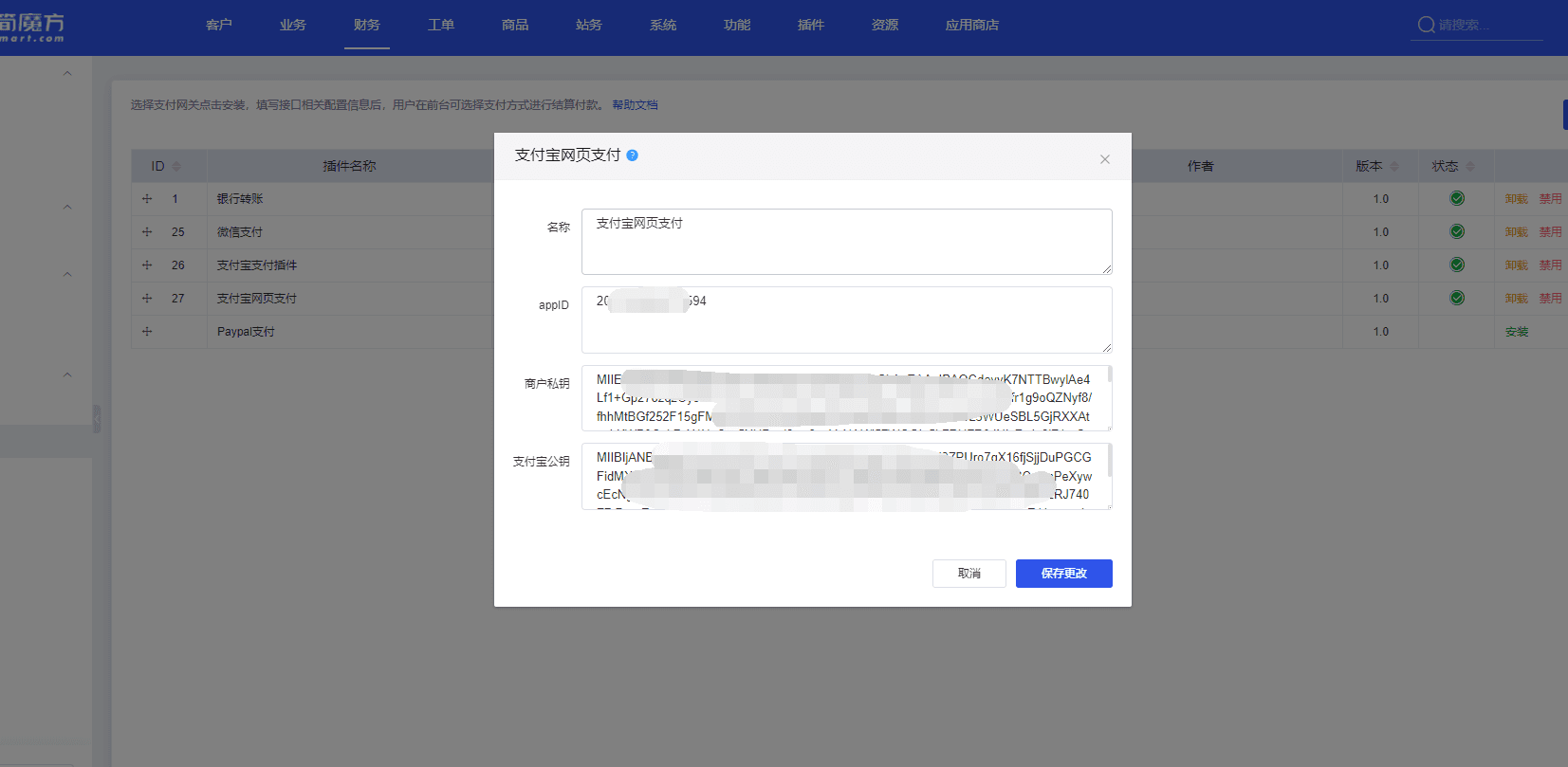Click drag handle icon for 支付宝支付插件 row
1568x767 pixels.
click(147, 265)
